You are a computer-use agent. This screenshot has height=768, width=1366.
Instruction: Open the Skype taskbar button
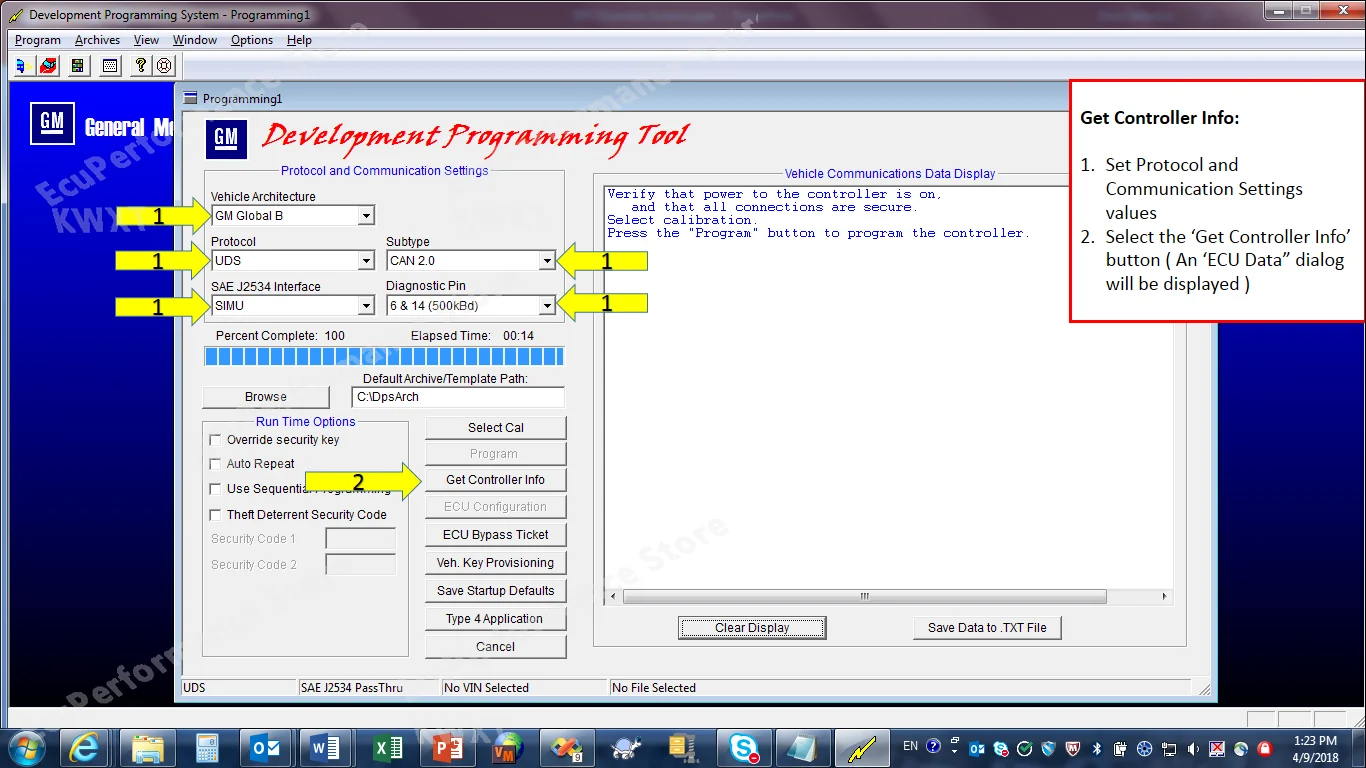pos(743,748)
